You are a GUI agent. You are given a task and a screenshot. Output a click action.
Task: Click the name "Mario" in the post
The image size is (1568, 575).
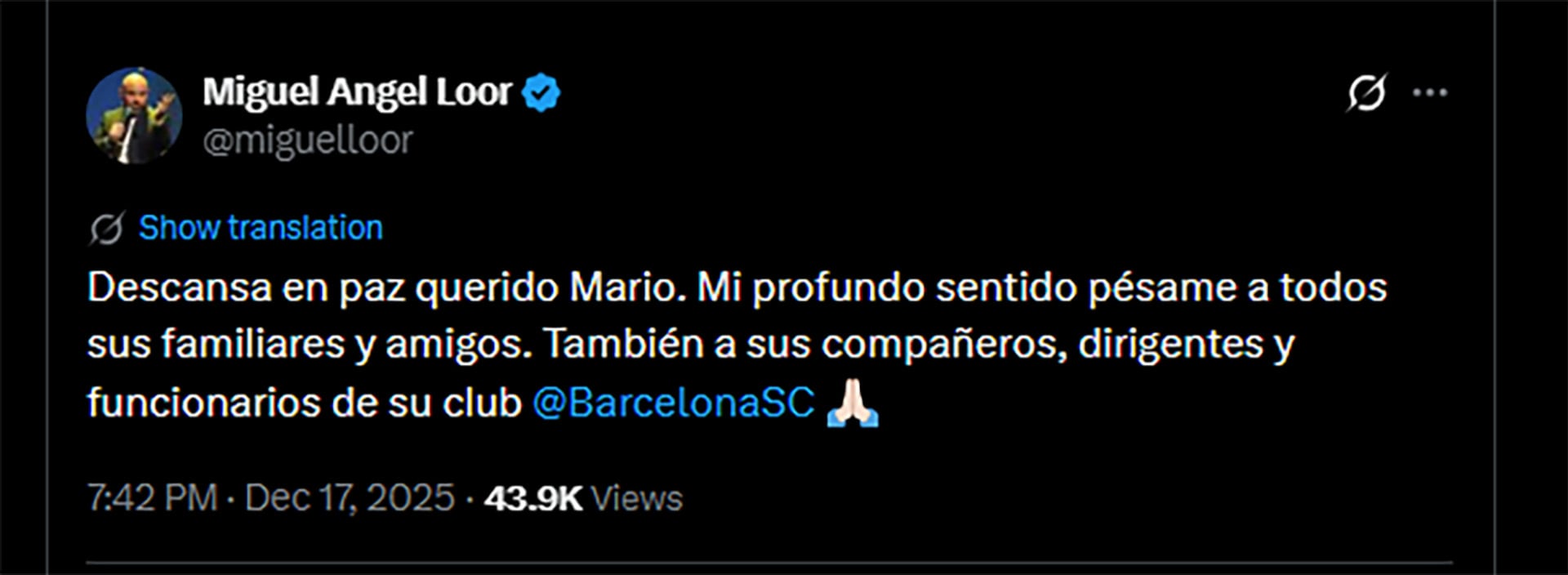pyautogui.click(x=627, y=287)
